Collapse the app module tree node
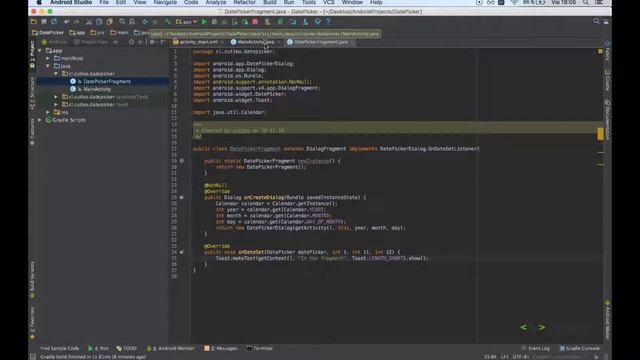This screenshot has width=640, height=360. click(x=40, y=51)
